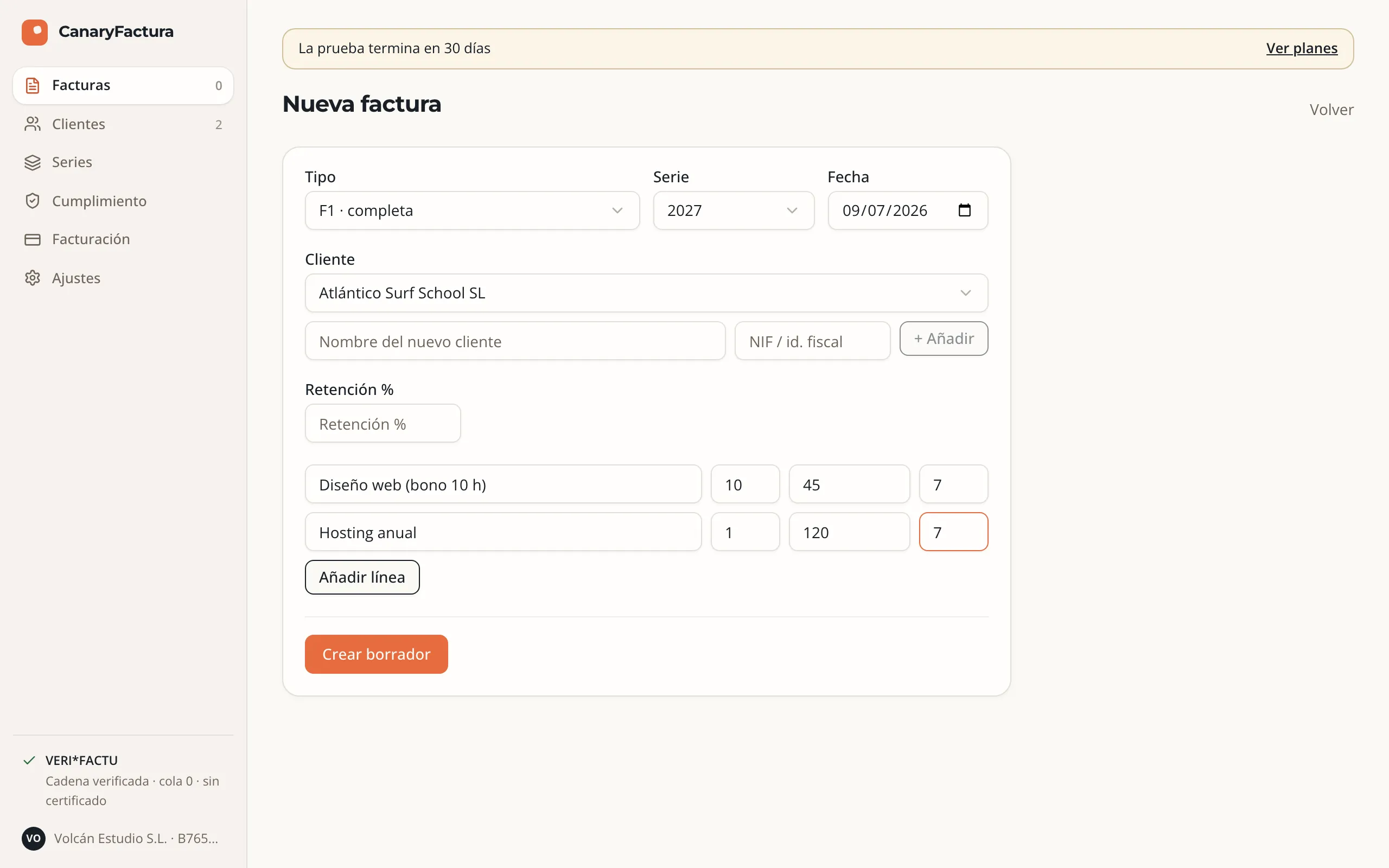Open Ajustes via the gear icon
Viewport: 1389px width, 868px height.
[x=33, y=278]
